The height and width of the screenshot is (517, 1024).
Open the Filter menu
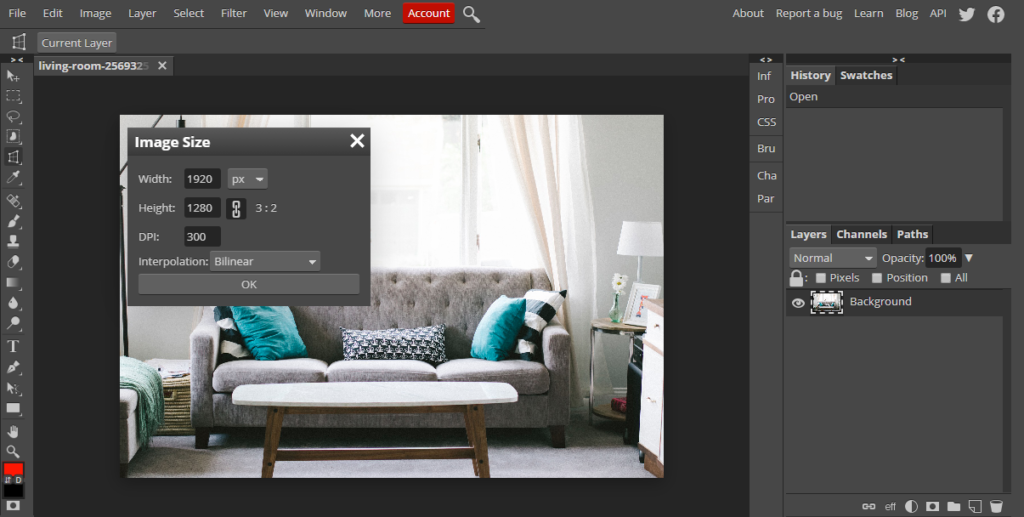click(x=234, y=13)
